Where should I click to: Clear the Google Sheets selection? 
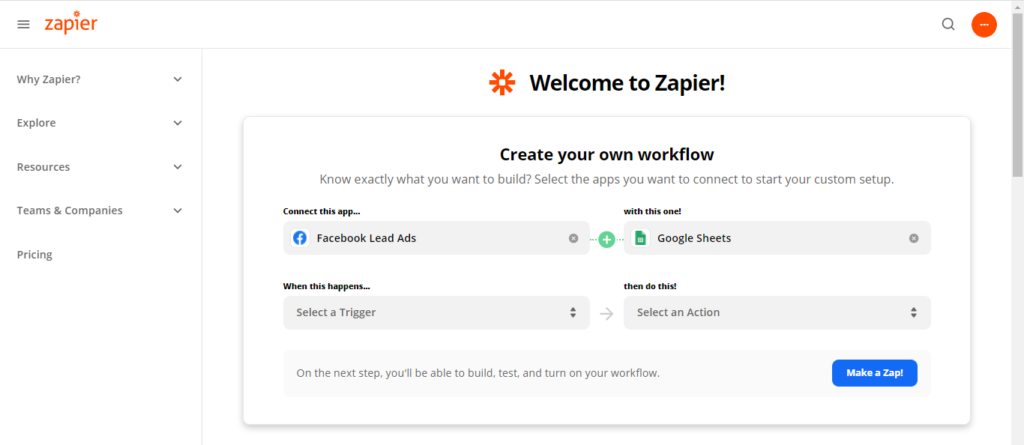tap(914, 238)
